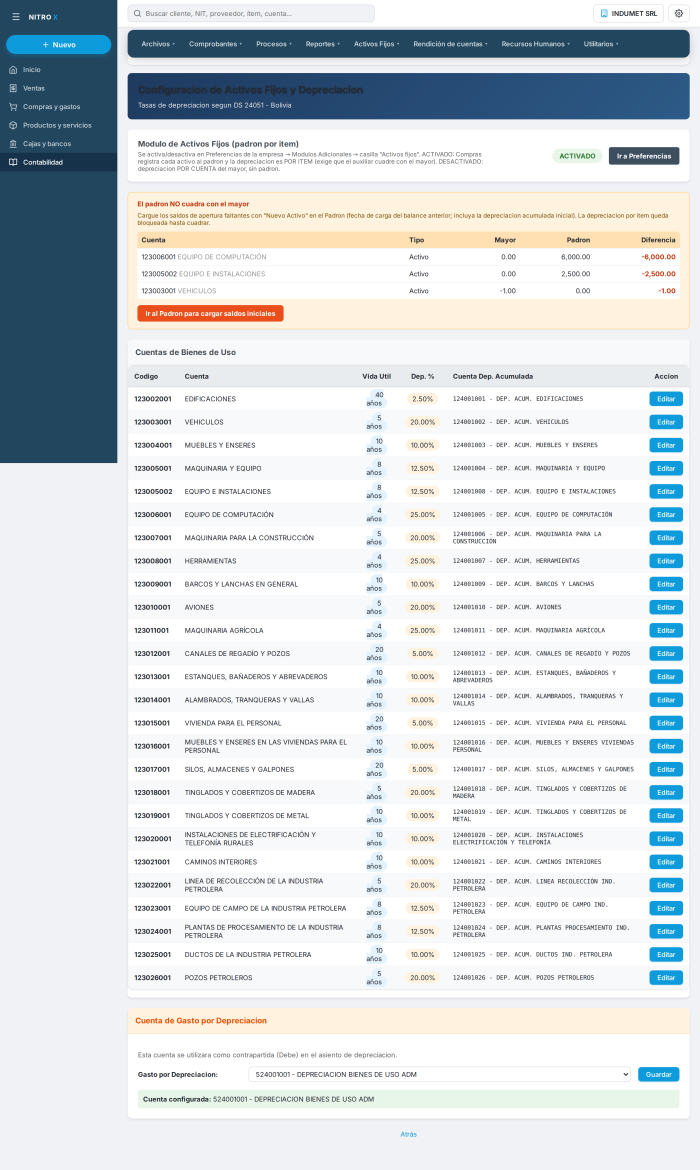Open Compras y gastos section

[x=58, y=107]
